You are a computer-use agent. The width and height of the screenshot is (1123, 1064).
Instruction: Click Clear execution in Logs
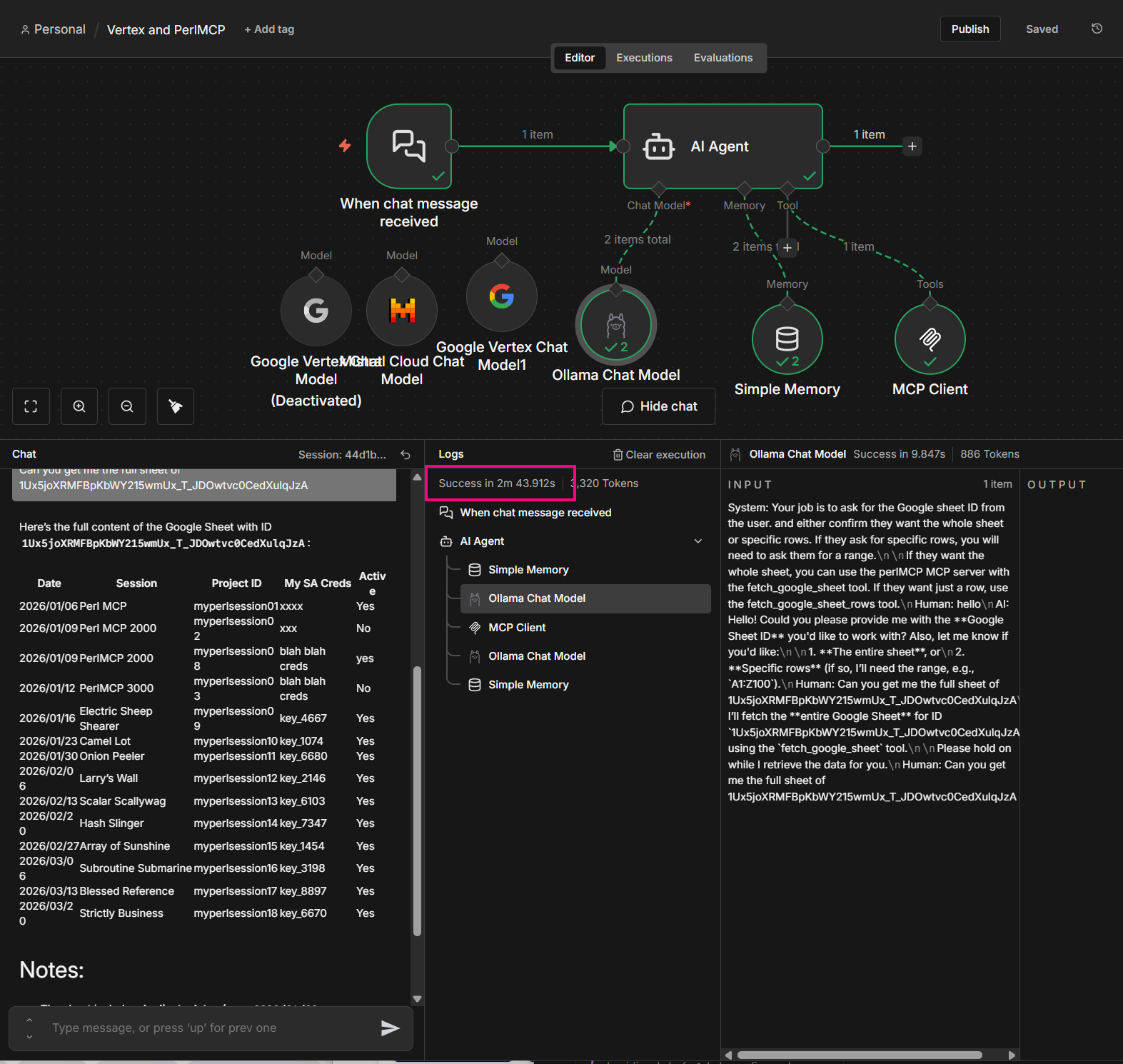click(658, 455)
